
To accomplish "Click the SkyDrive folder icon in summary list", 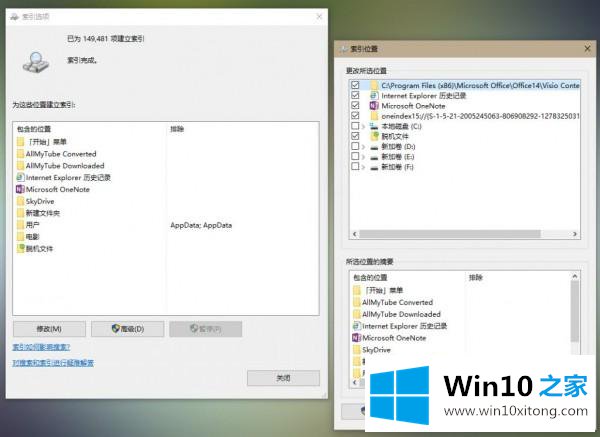I will (357, 350).
